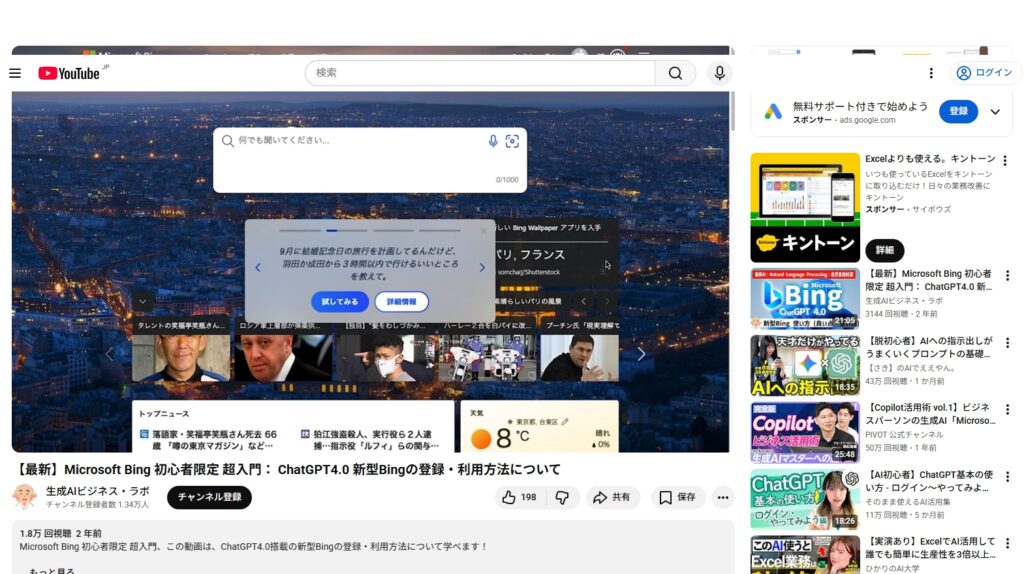
Task: Start voice search with microphone icon
Action: coord(719,73)
